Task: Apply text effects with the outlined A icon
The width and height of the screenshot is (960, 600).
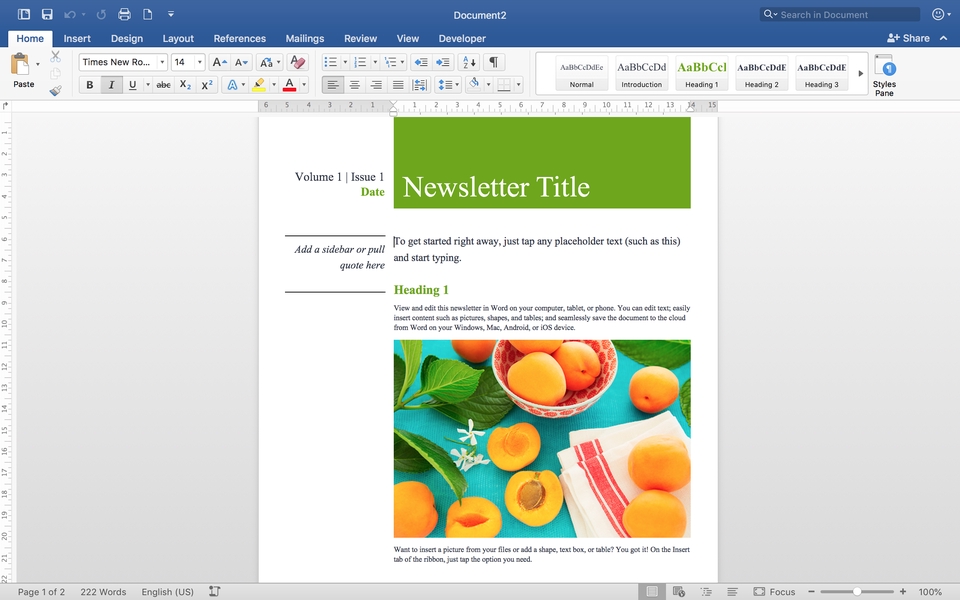Action: point(232,84)
